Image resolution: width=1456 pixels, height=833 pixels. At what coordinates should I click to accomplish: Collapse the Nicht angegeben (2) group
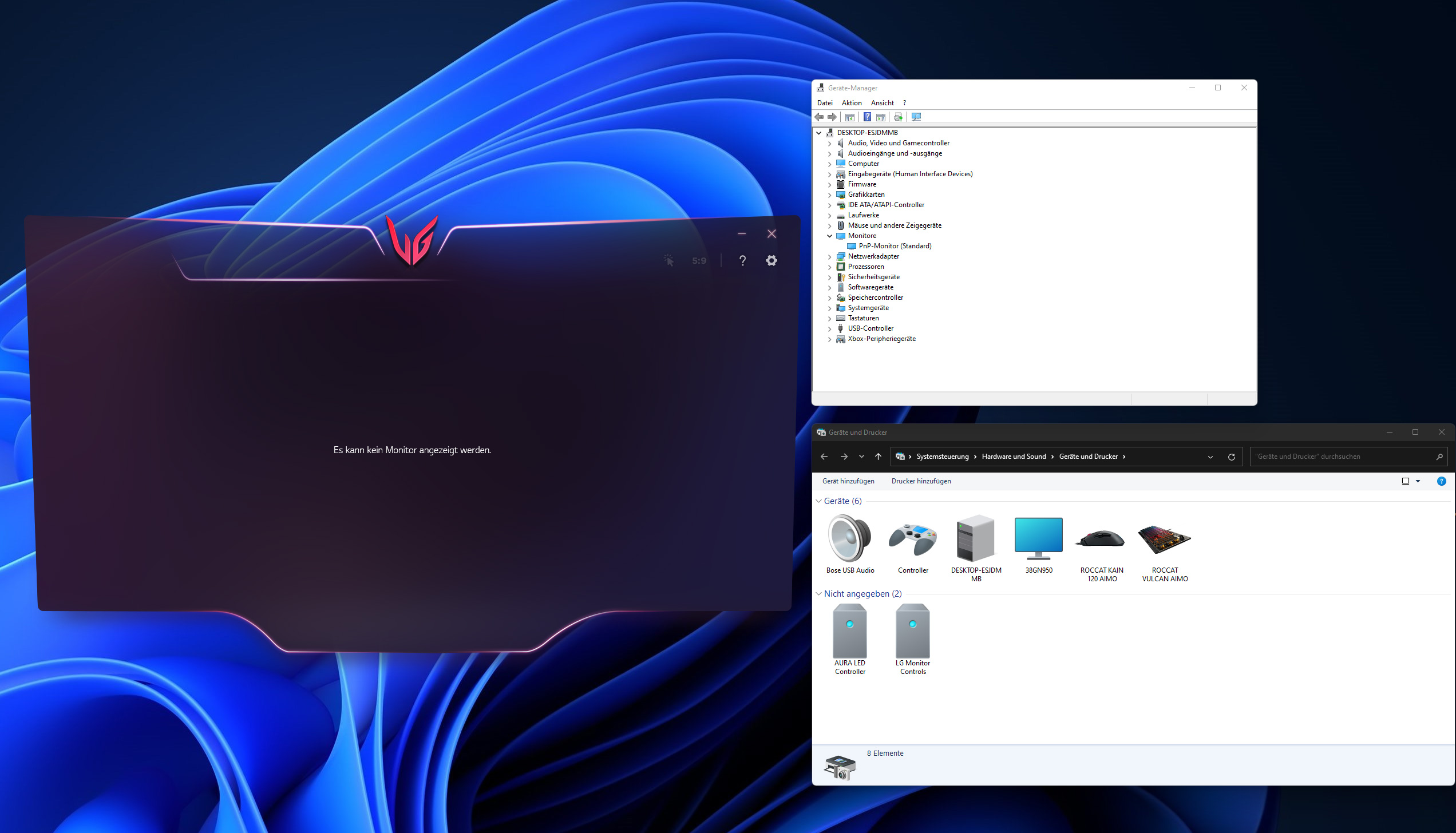[x=818, y=594]
